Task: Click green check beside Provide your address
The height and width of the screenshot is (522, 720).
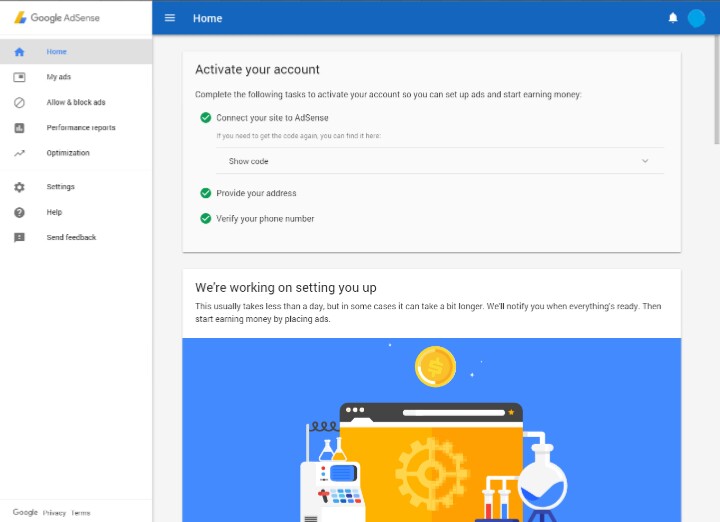Action: click(x=206, y=193)
